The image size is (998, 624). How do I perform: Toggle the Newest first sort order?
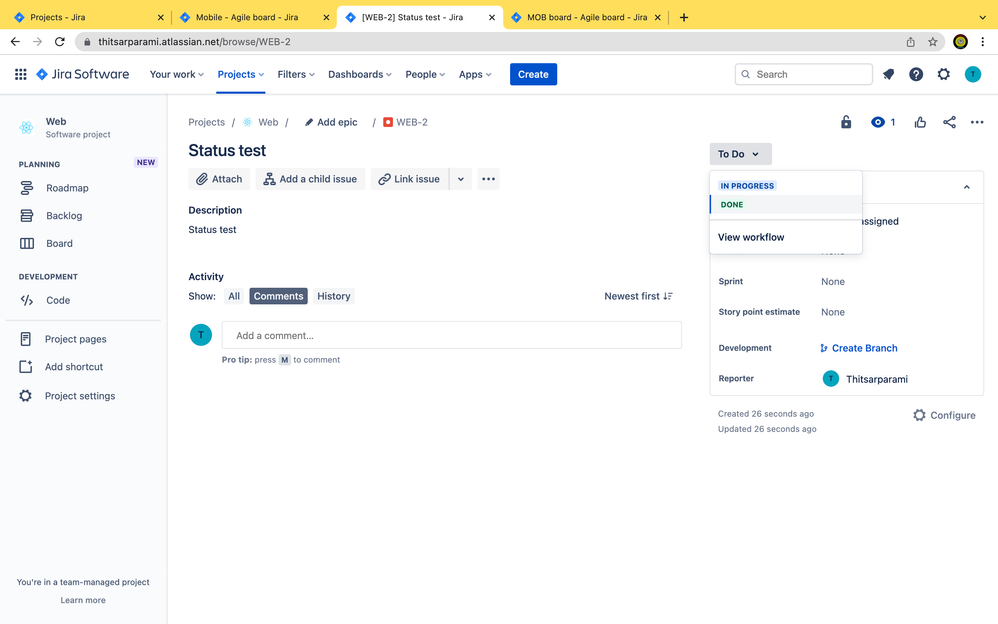coord(638,296)
